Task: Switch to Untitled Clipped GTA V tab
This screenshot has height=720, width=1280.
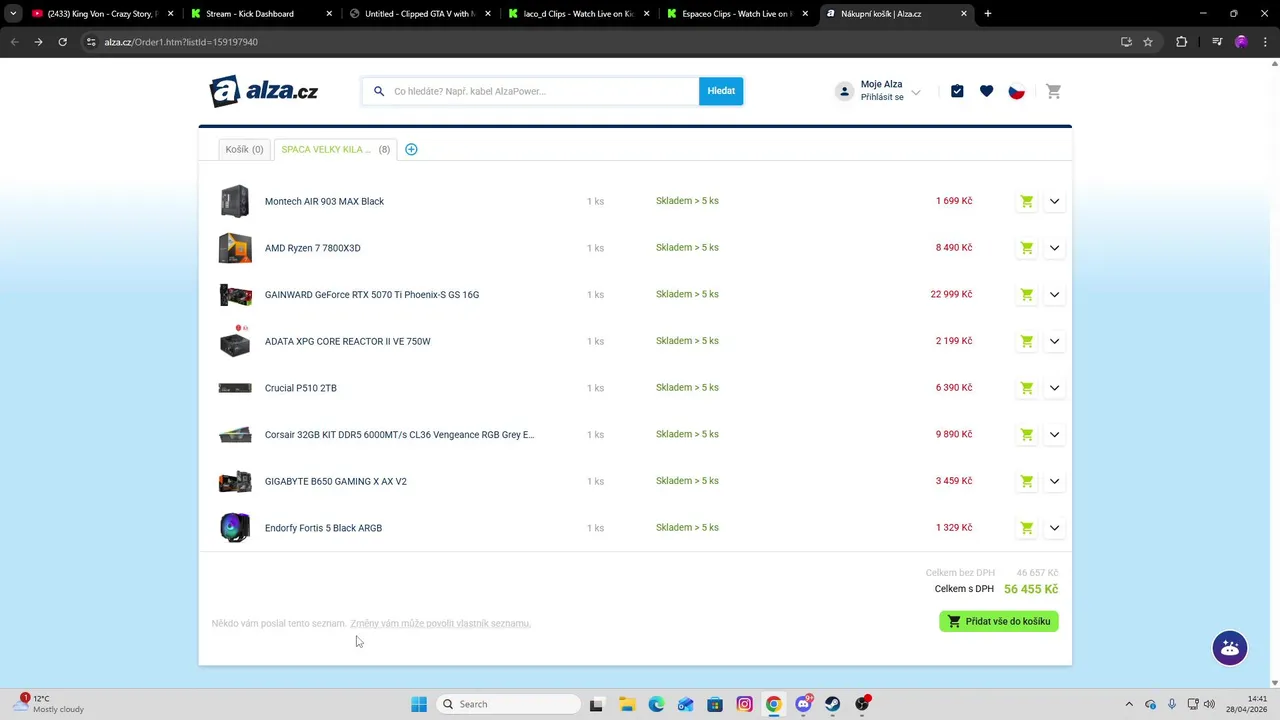Action: click(x=421, y=14)
